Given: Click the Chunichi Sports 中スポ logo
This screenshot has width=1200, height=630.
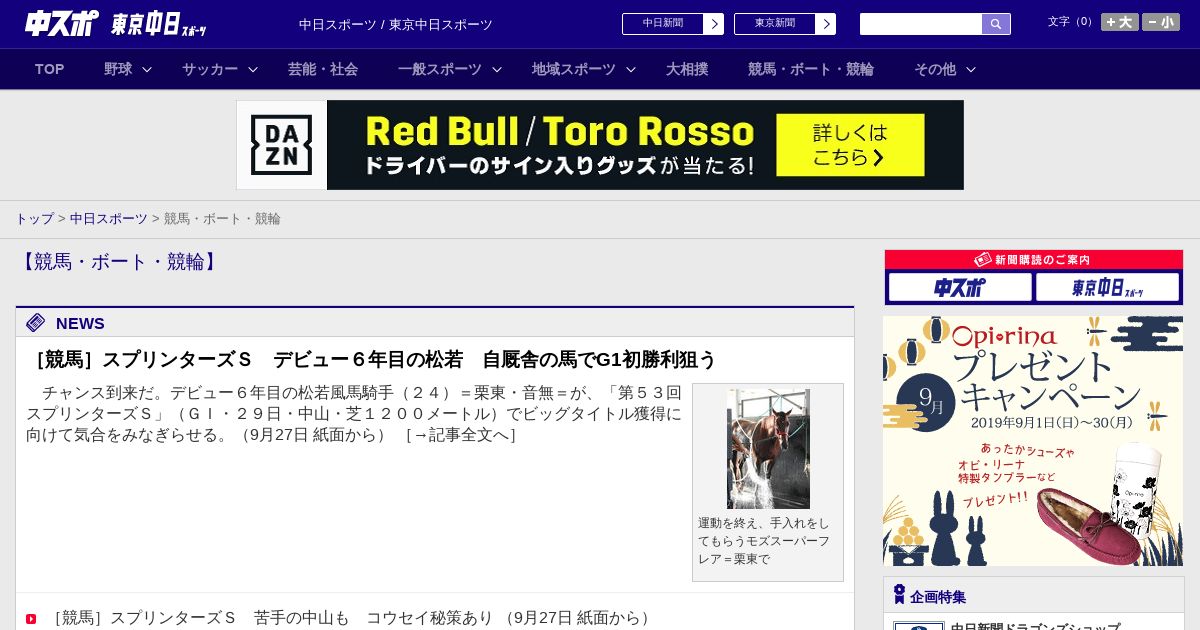Looking at the screenshot, I should [62, 23].
